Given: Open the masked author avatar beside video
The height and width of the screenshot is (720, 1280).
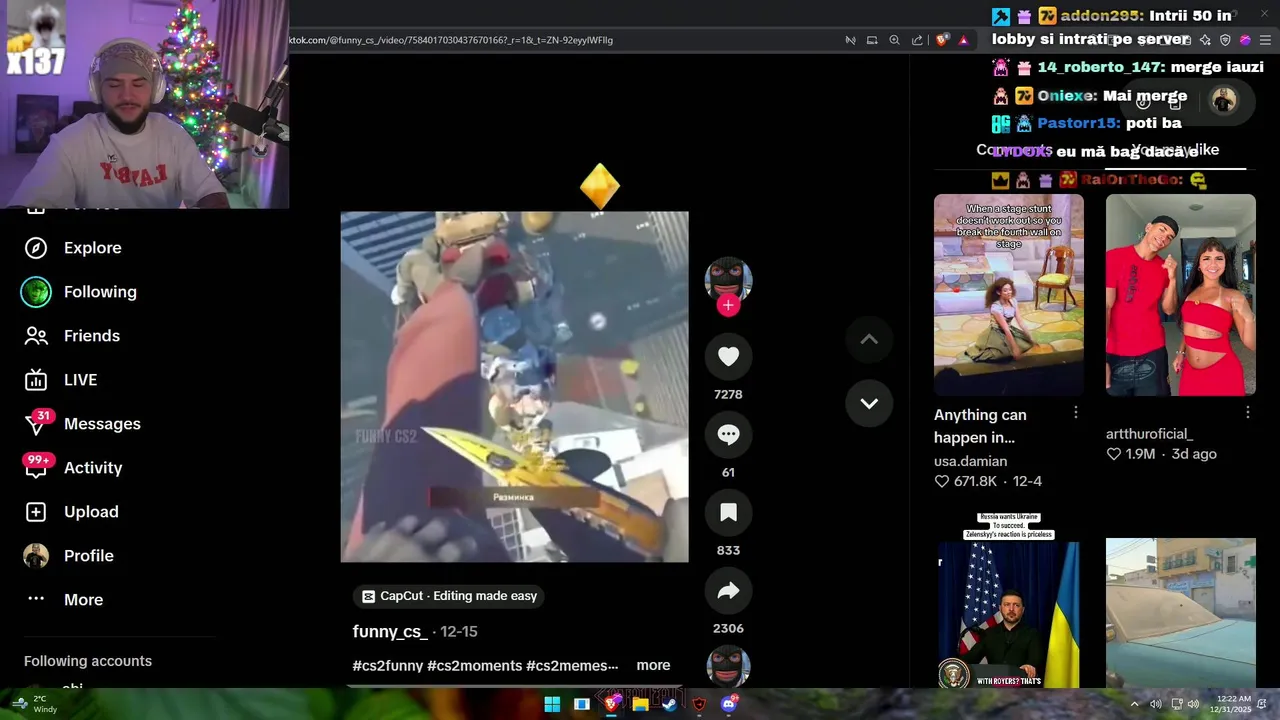Looking at the screenshot, I should click(x=728, y=279).
